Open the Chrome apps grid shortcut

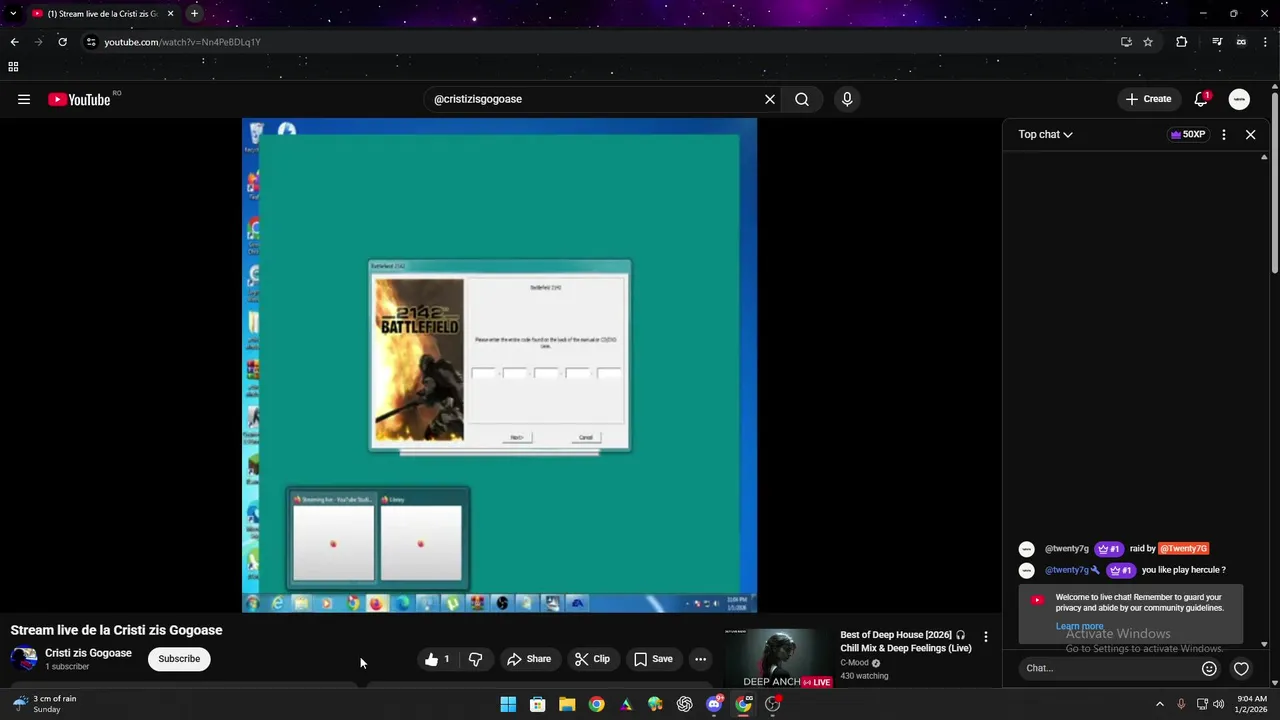tap(13, 67)
